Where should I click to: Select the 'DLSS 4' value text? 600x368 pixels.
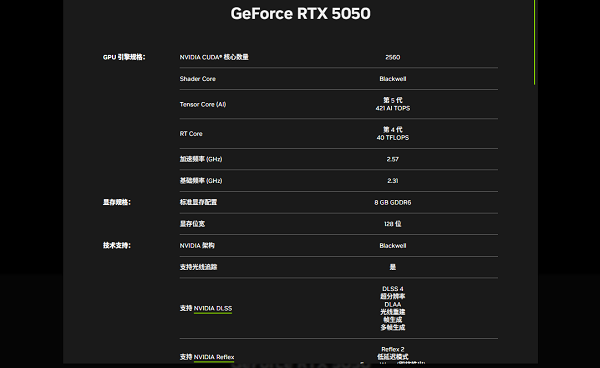pos(393,289)
